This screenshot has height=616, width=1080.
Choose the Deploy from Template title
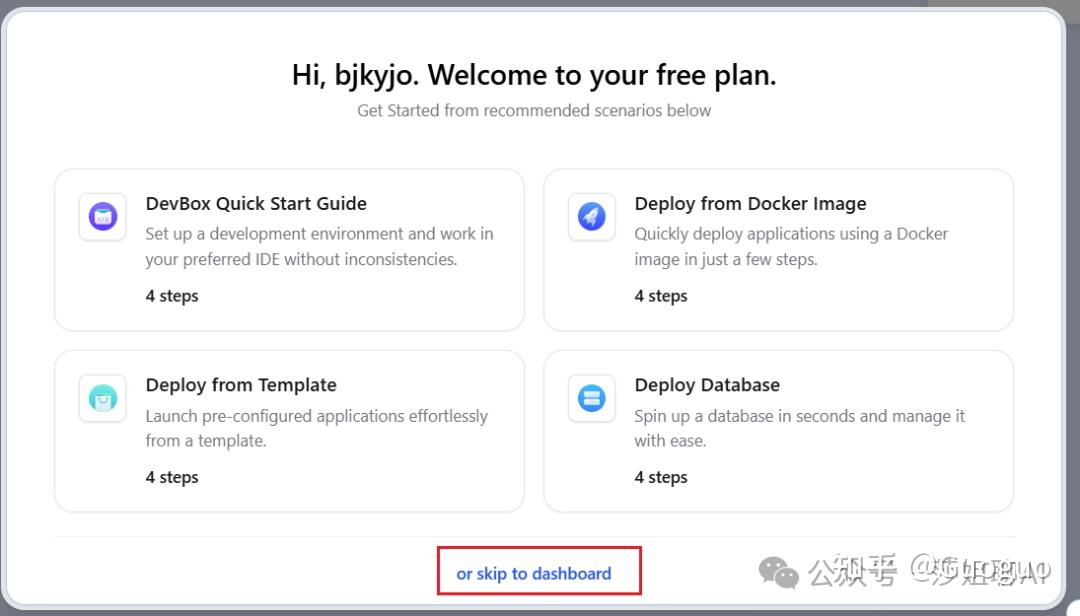click(241, 385)
